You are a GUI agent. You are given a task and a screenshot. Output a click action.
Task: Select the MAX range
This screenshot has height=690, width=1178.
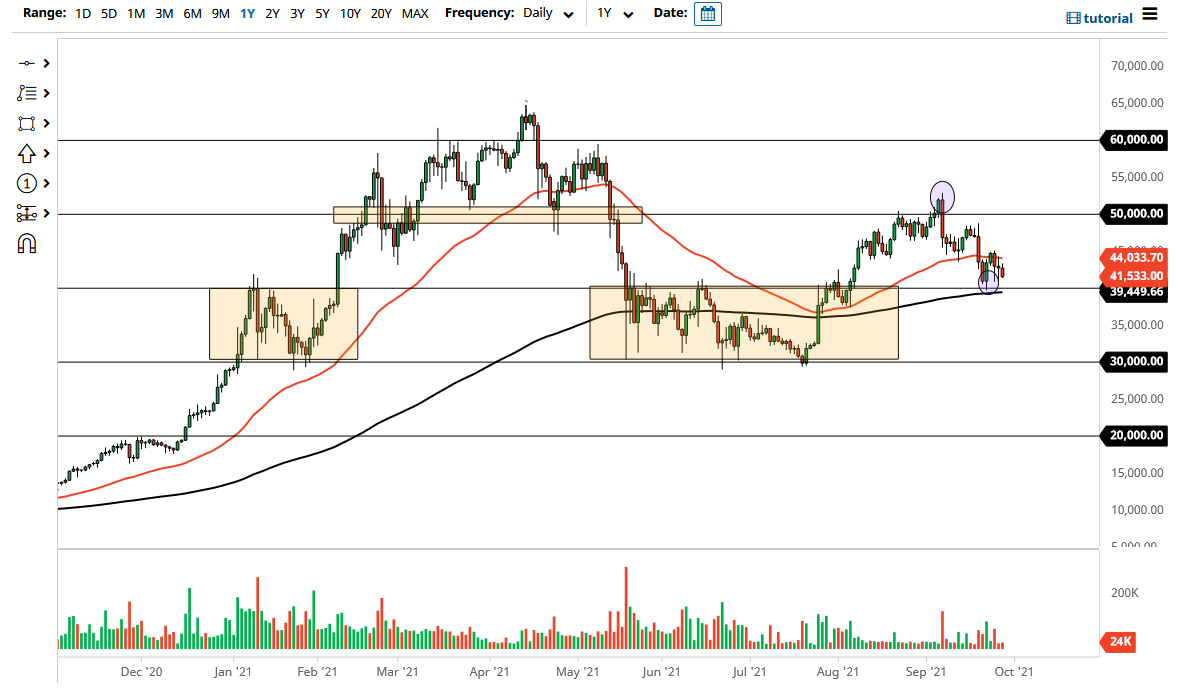coord(415,15)
